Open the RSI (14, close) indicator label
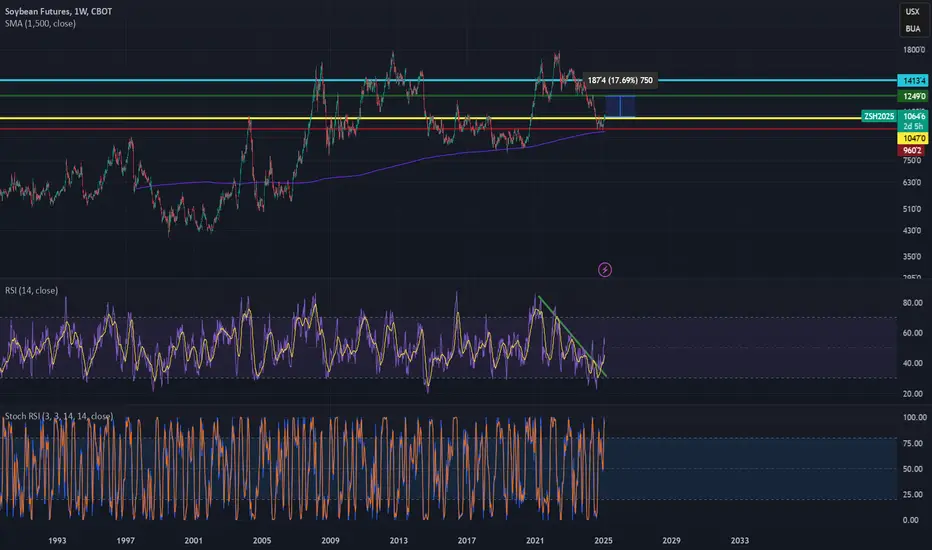This screenshot has height=550, width=932. click(32, 290)
